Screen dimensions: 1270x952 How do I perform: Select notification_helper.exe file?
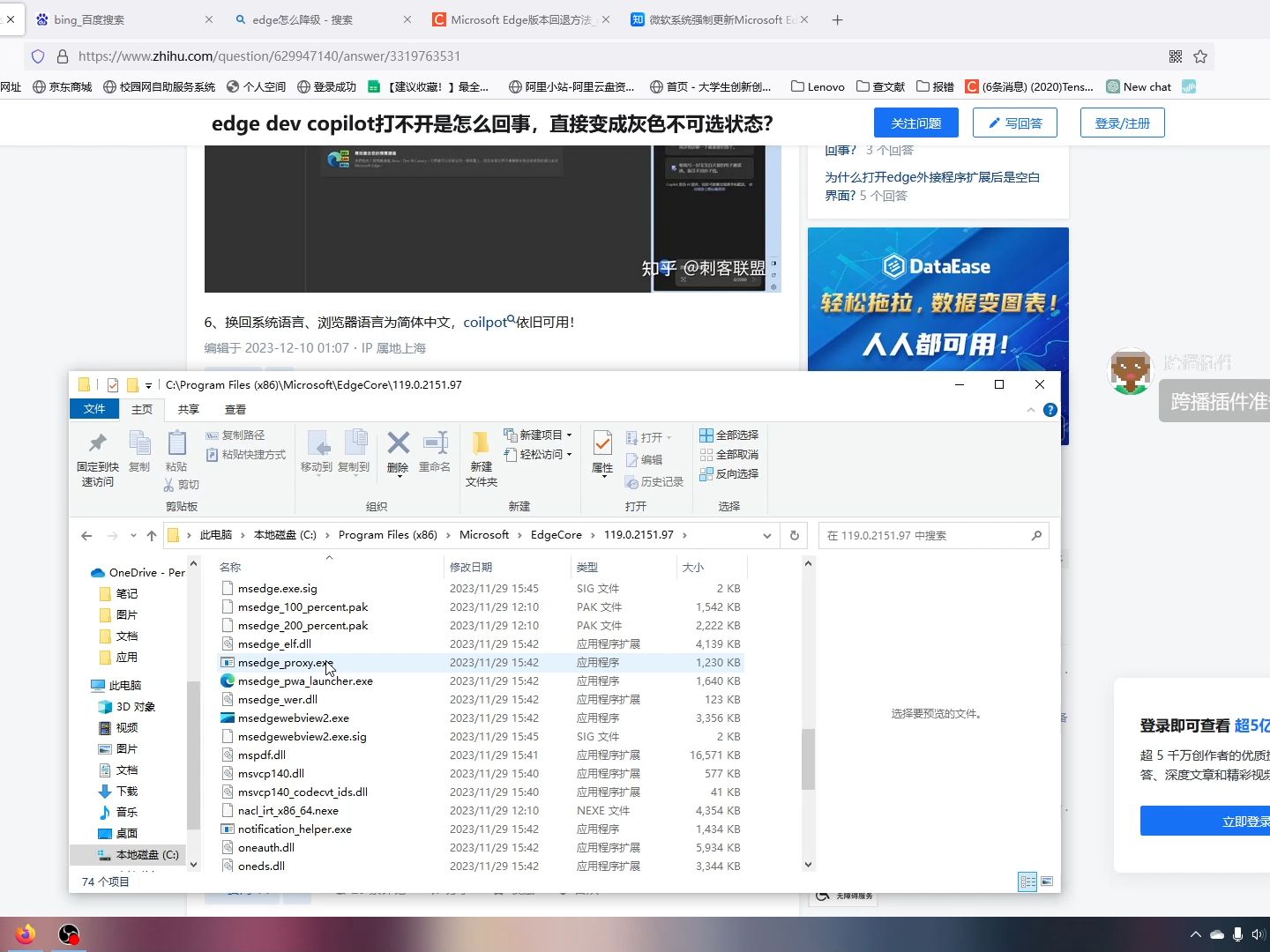point(481,829)
